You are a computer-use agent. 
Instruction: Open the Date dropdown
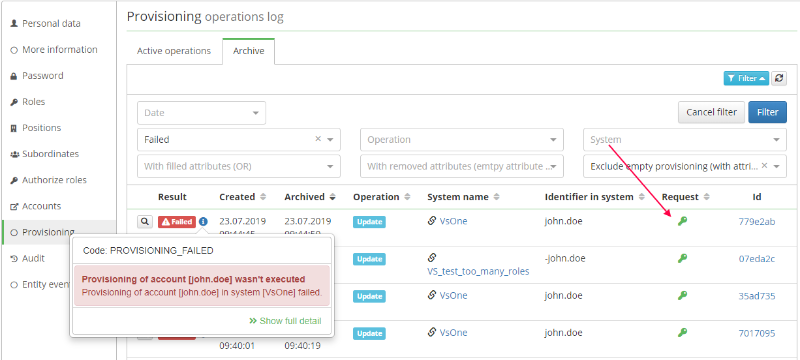(x=202, y=113)
